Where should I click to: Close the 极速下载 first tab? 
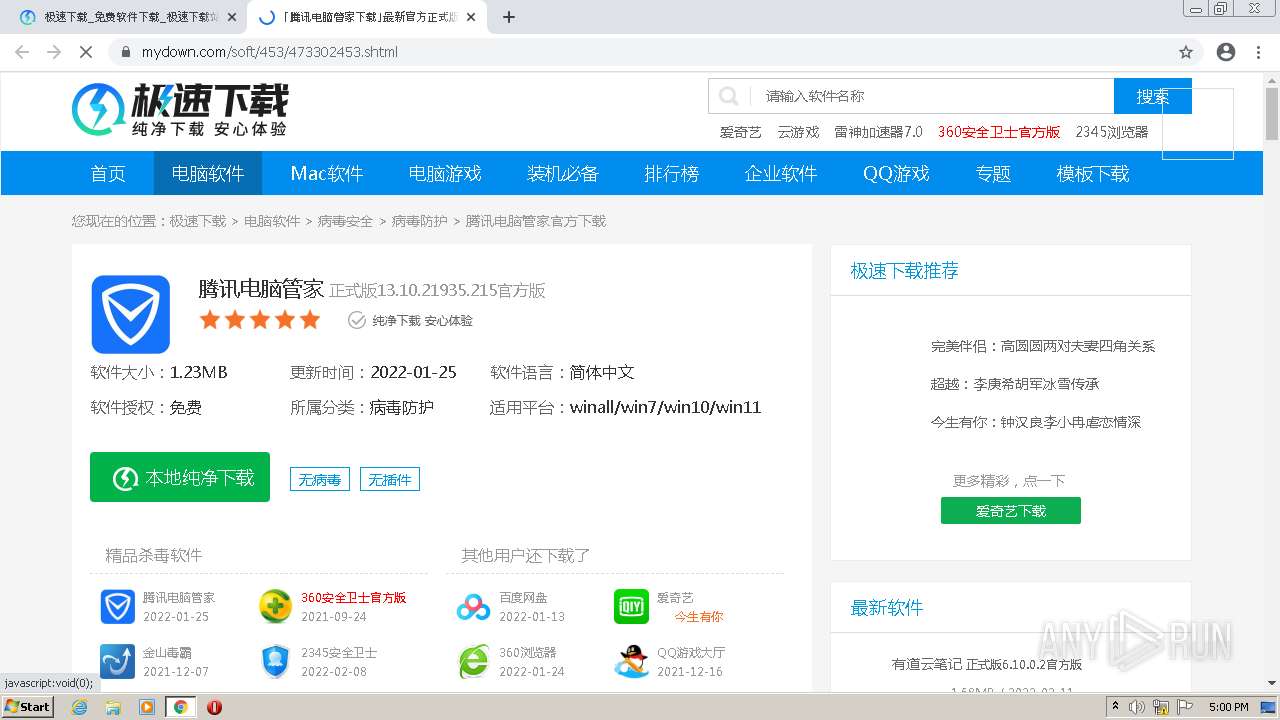point(232,17)
